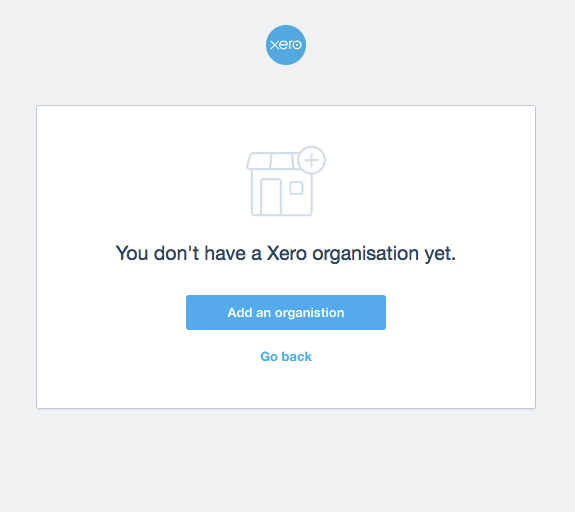Click the door of the shop illustration
This screenshot has height=512, width=575.
coord(271,197)
